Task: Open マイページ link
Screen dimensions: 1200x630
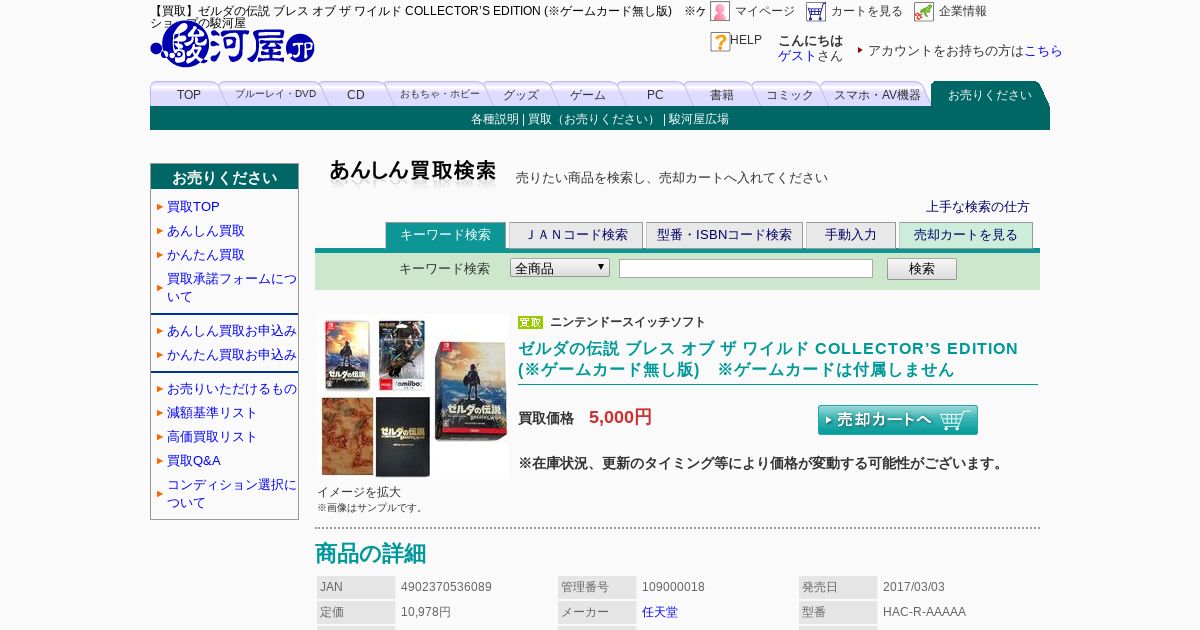Action: pos(765,11)
